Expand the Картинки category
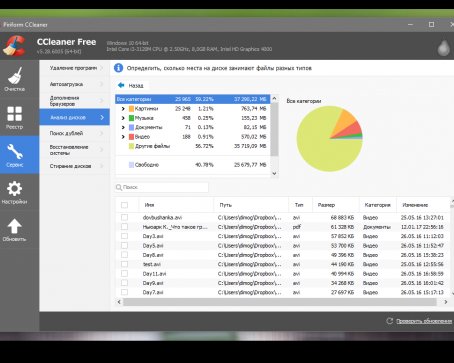The width and height of the screenshot is (454, 363). tap(123, 109)
